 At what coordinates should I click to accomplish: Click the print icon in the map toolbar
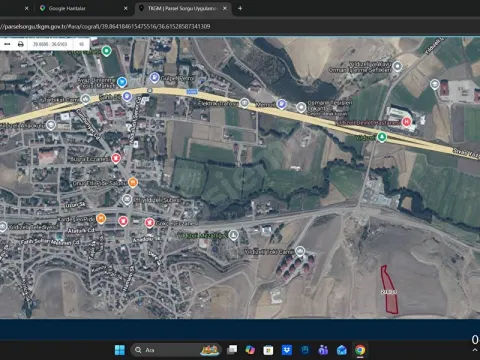click(x=21, y=44)
